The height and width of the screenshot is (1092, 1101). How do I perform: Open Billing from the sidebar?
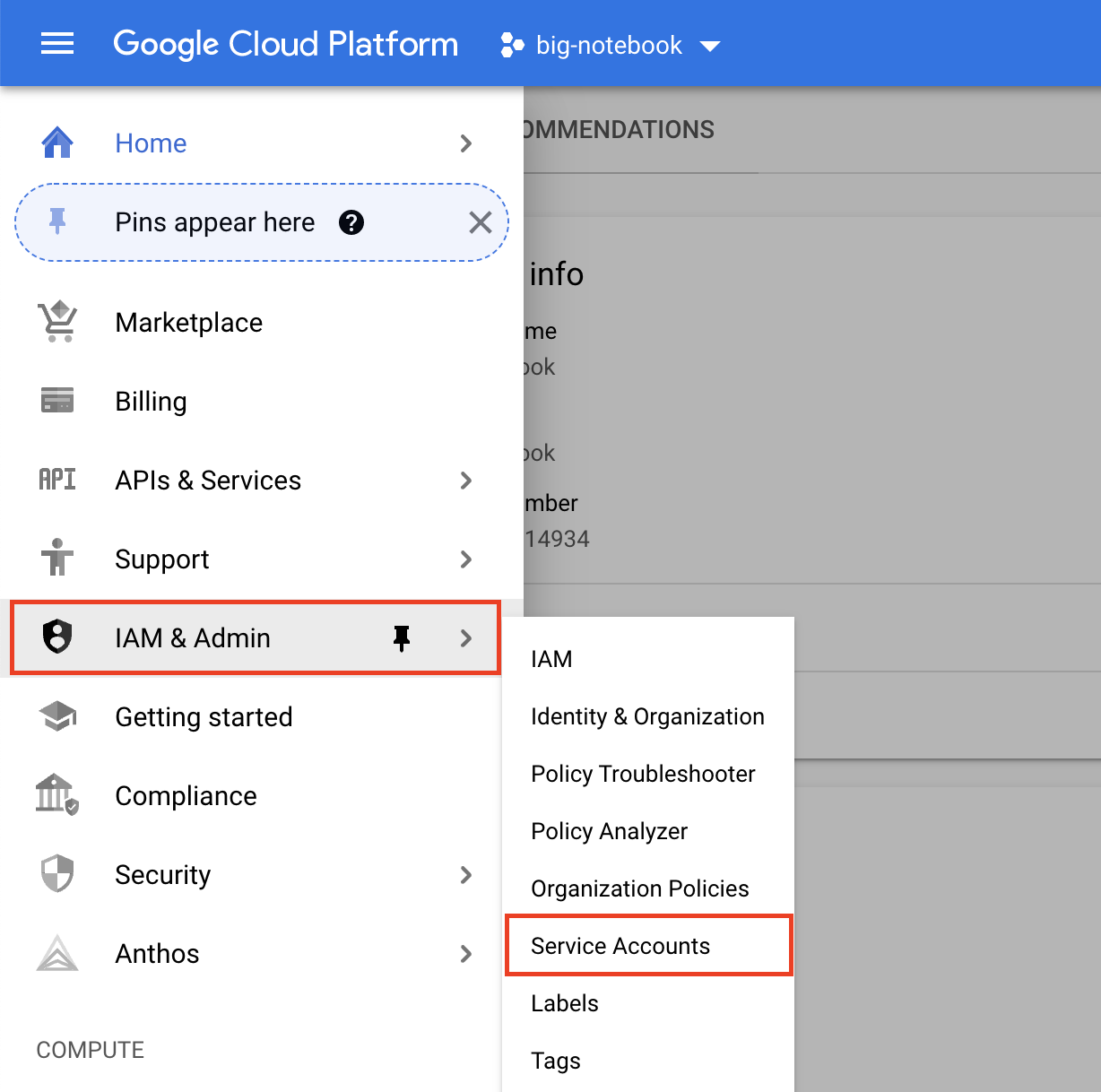[151, 402]
